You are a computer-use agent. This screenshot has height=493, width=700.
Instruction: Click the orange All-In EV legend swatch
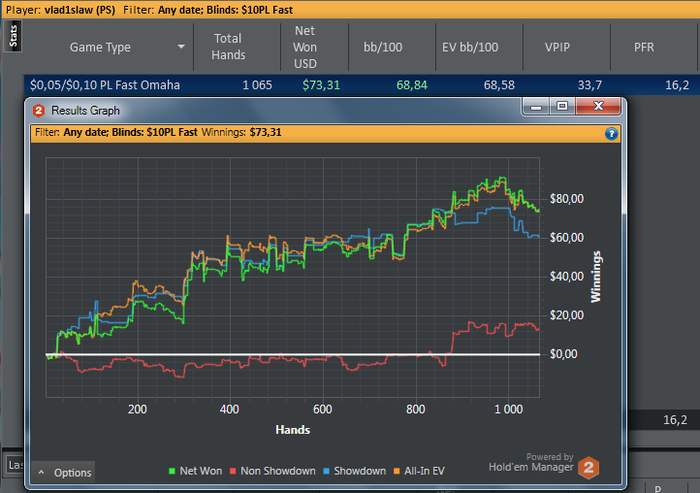click(396, 471)
